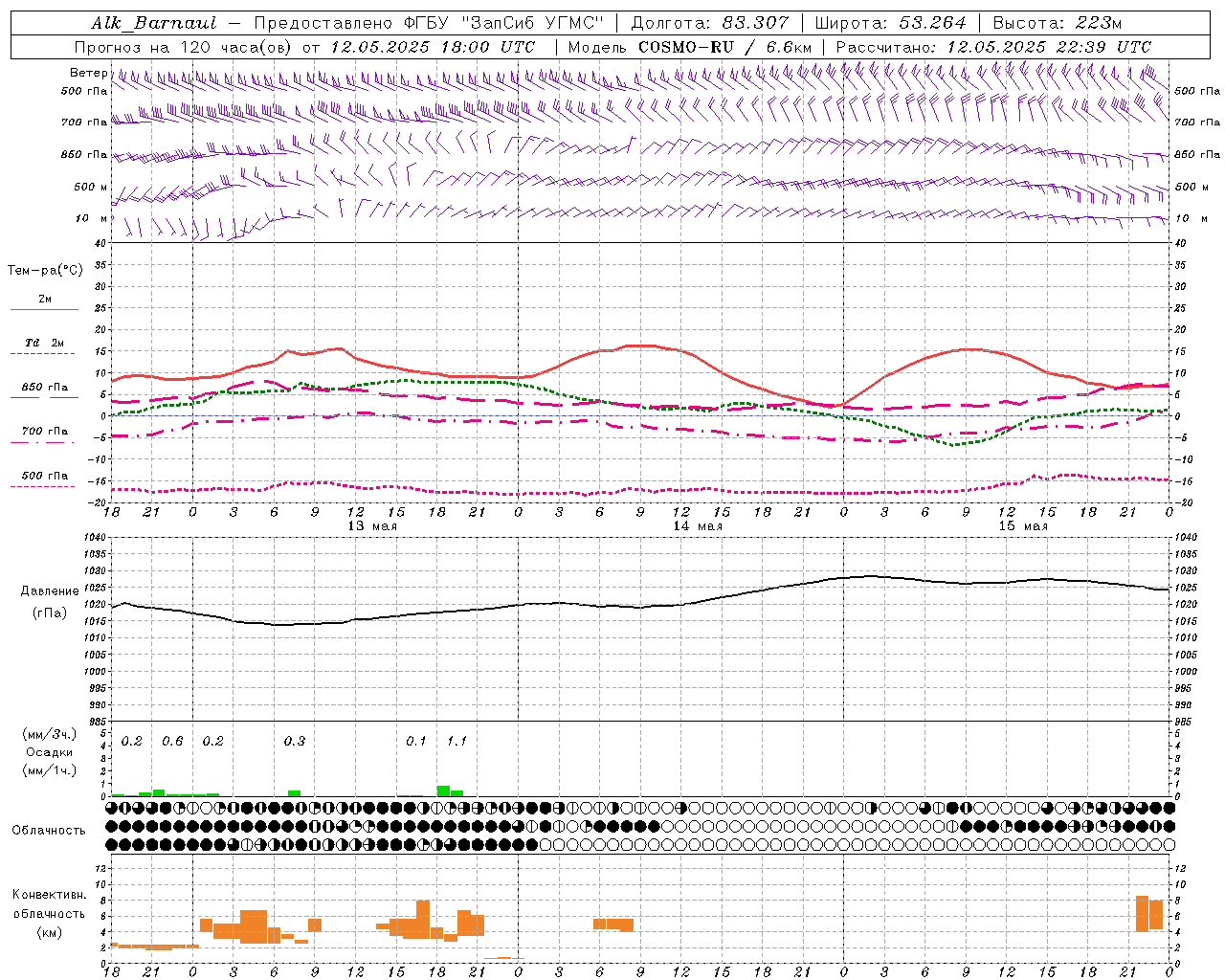Click the '0.6' precipitation amount

tap(172, 741)
